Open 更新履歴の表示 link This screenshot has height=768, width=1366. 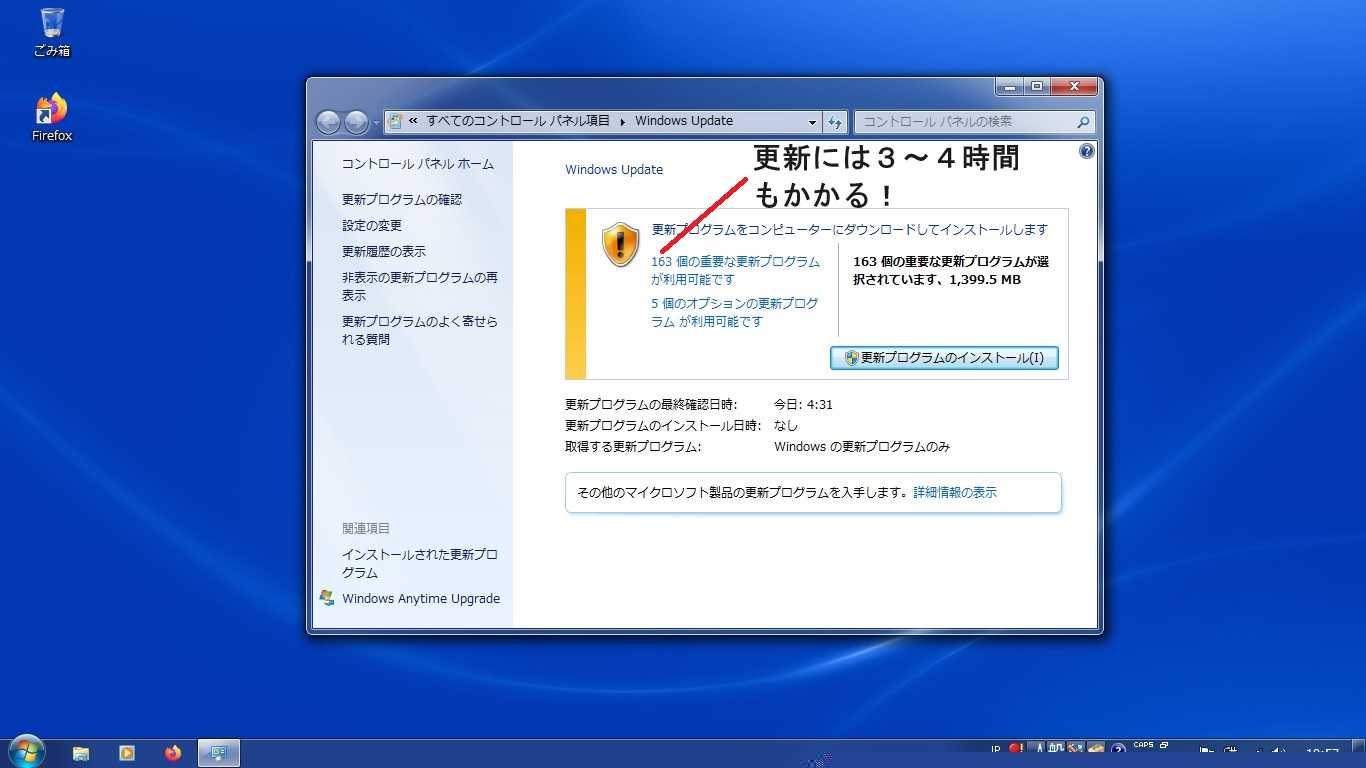[384, 252]
